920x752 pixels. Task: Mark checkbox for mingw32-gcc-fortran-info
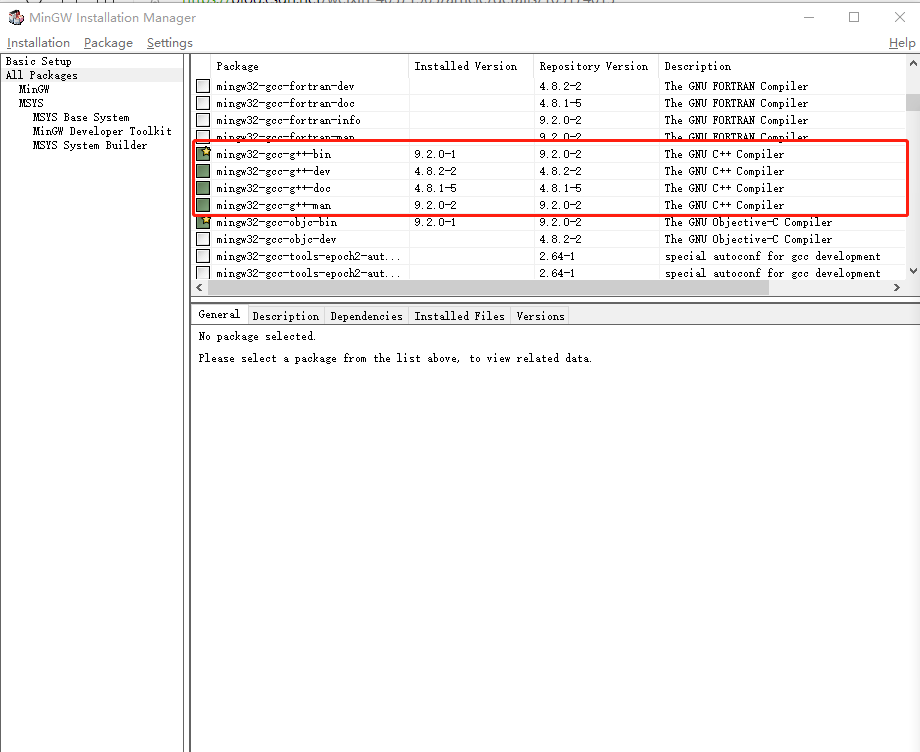click(203, 120)
